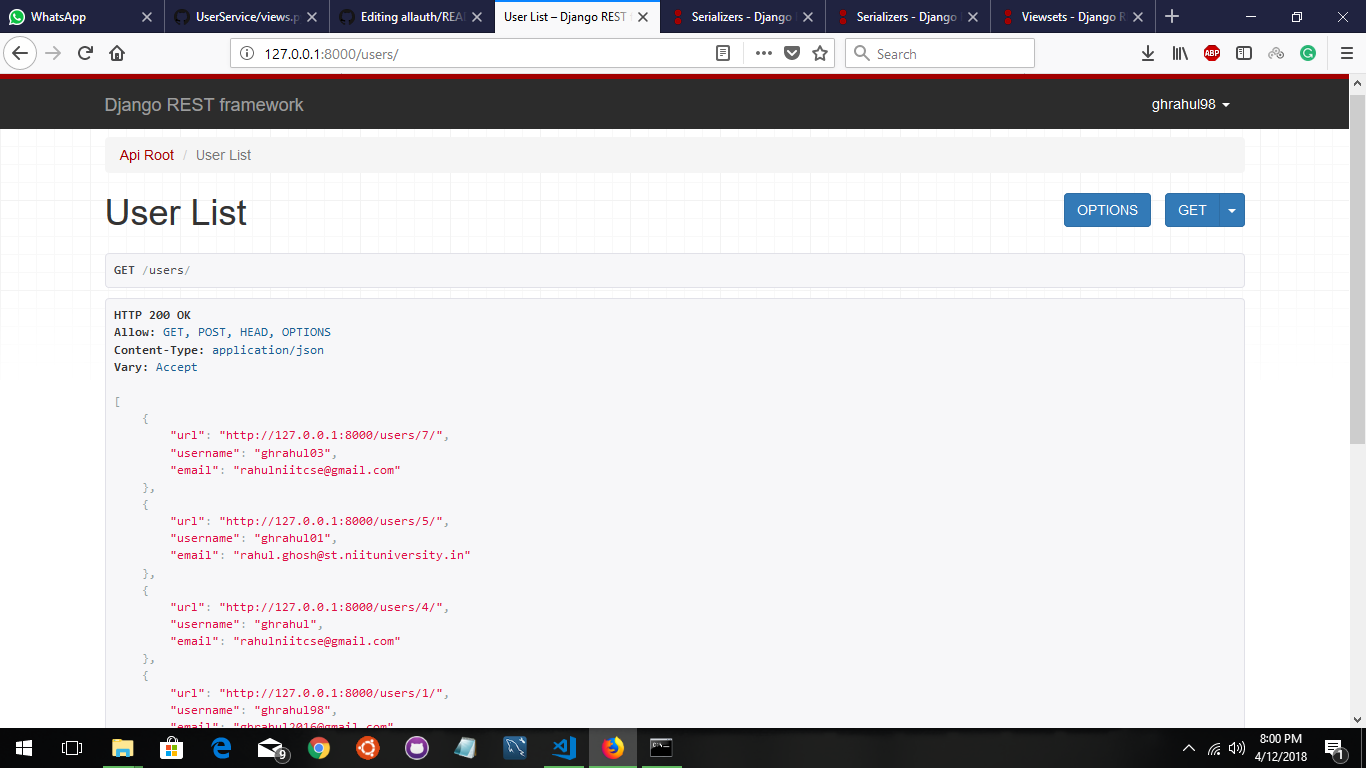Open the Downloads panel
Image resolution: width=1366 pixels, height=768 pixels.
tap(1147, 53)
